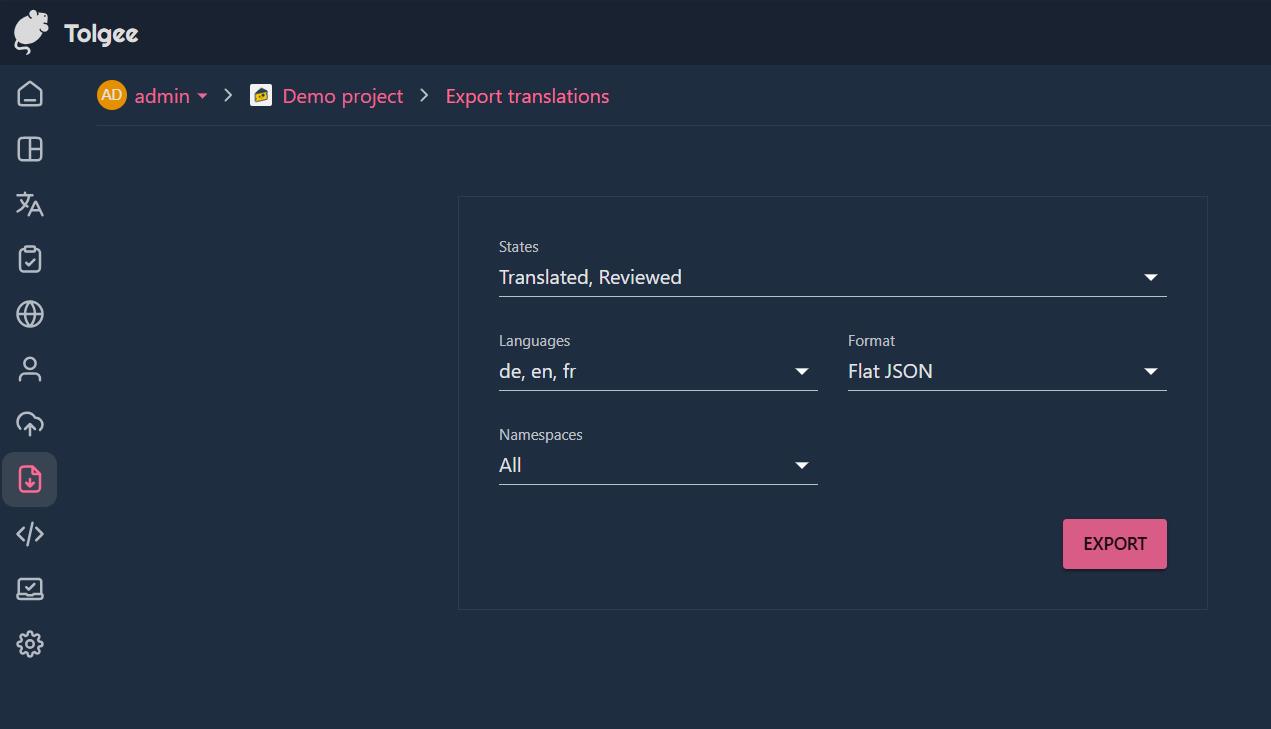Open the Languages globe icon

pos(30,314)
